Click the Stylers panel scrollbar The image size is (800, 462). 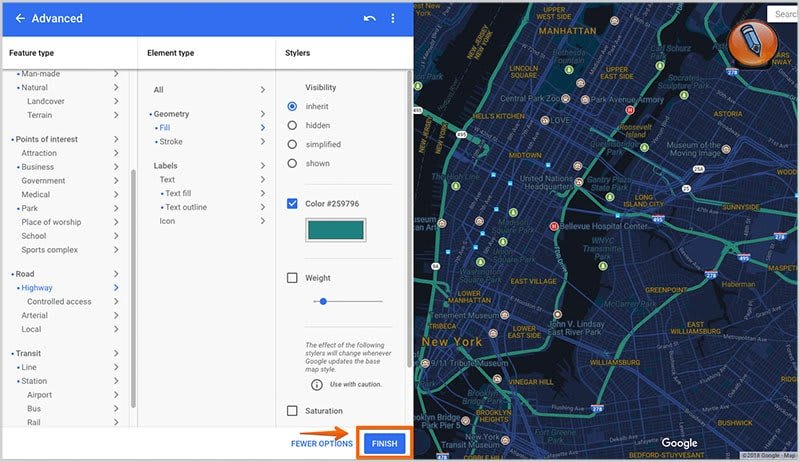point(409,219)
